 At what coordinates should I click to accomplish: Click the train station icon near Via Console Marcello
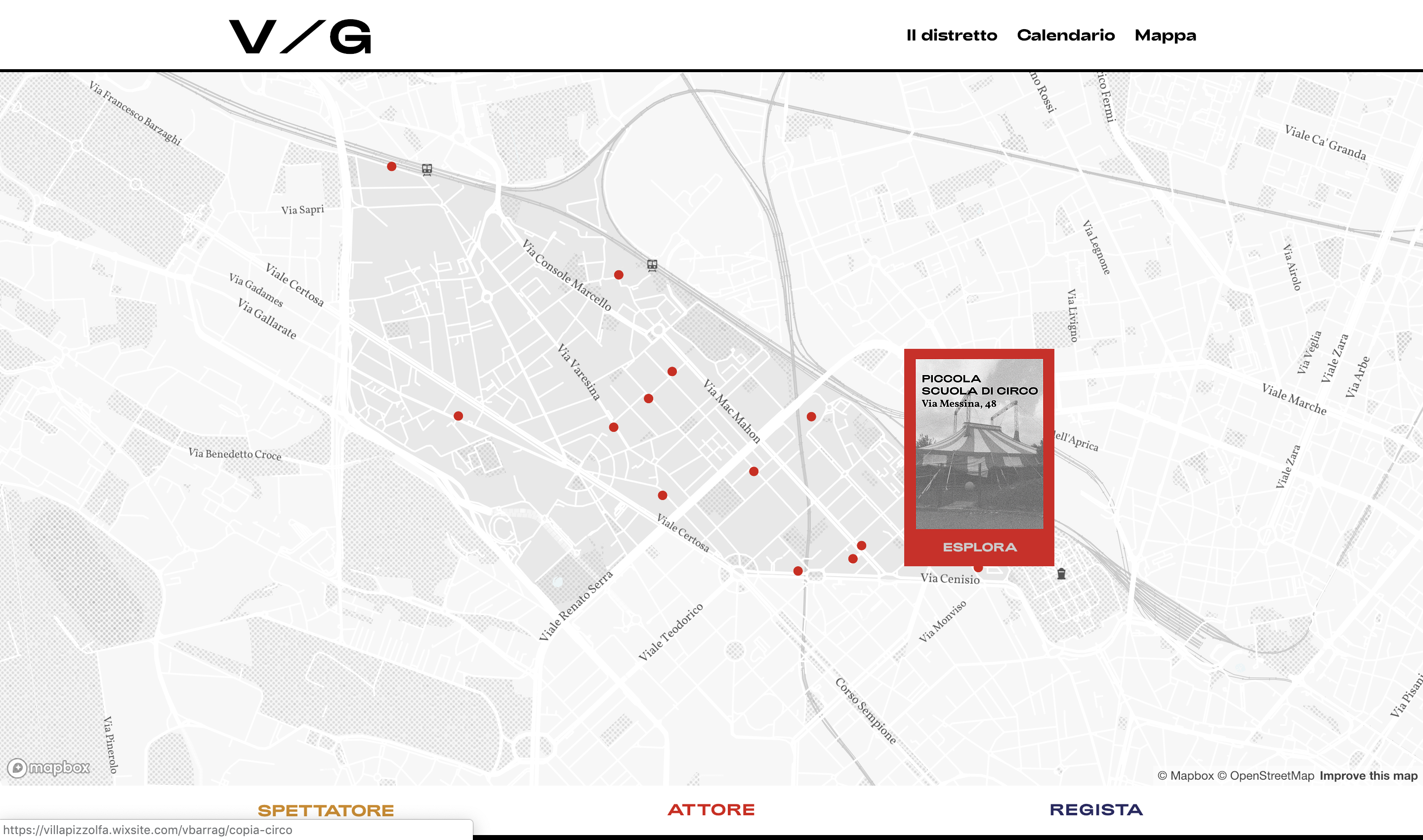click(x=652, y=265)
